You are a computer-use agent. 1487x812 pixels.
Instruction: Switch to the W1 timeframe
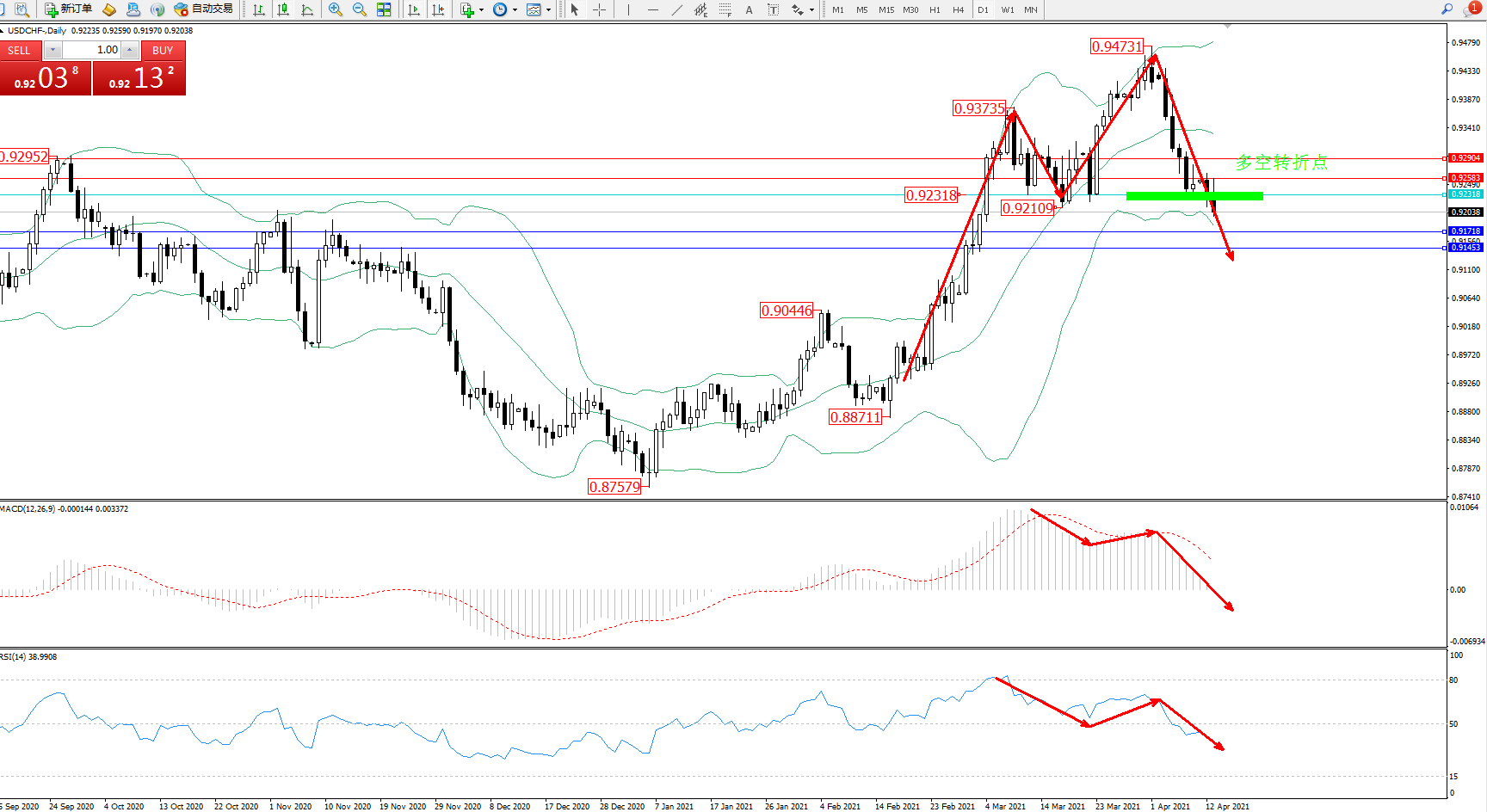click(1008, 9)
